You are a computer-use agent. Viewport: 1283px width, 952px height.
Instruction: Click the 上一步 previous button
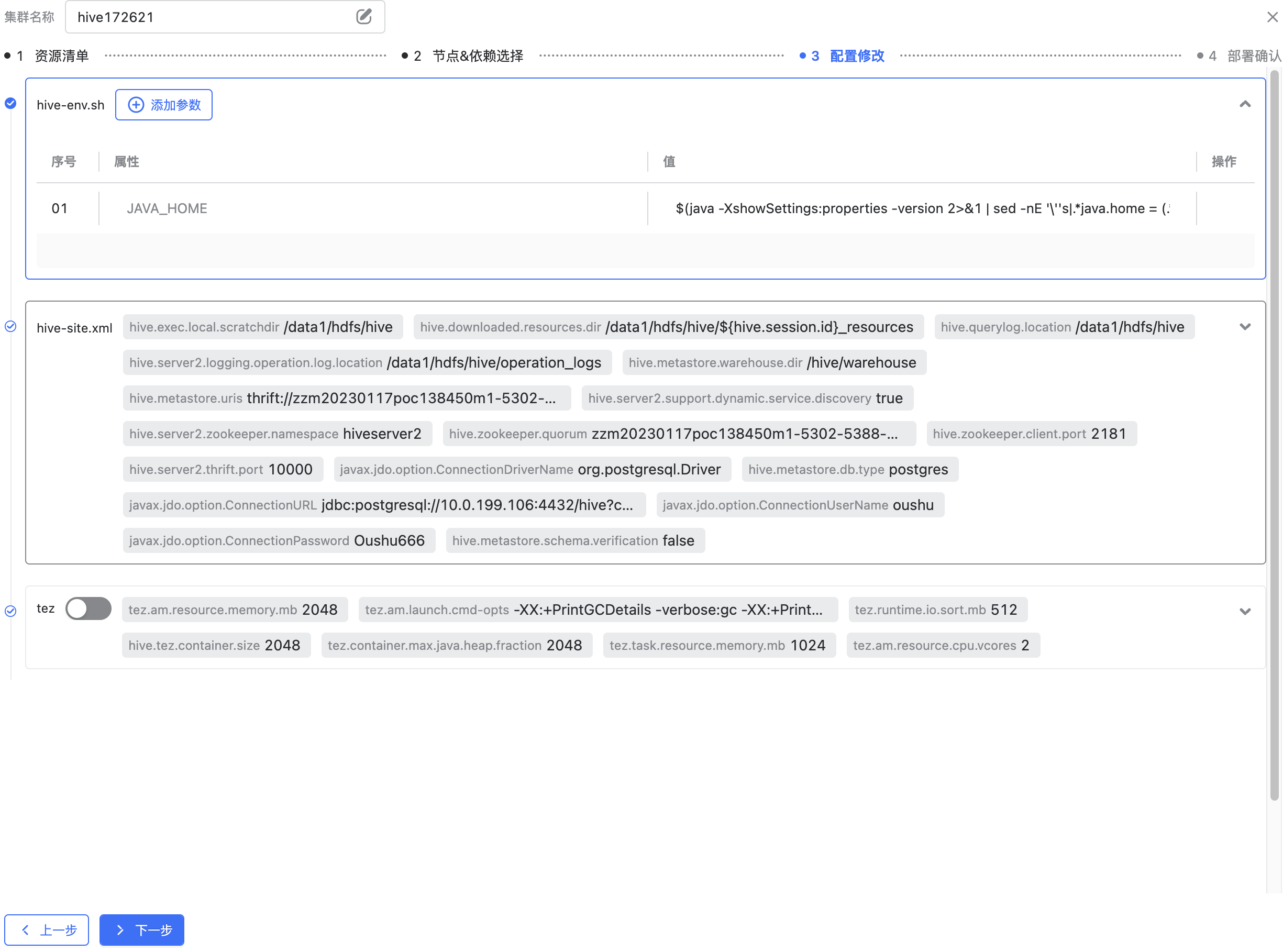click(47, 929)
